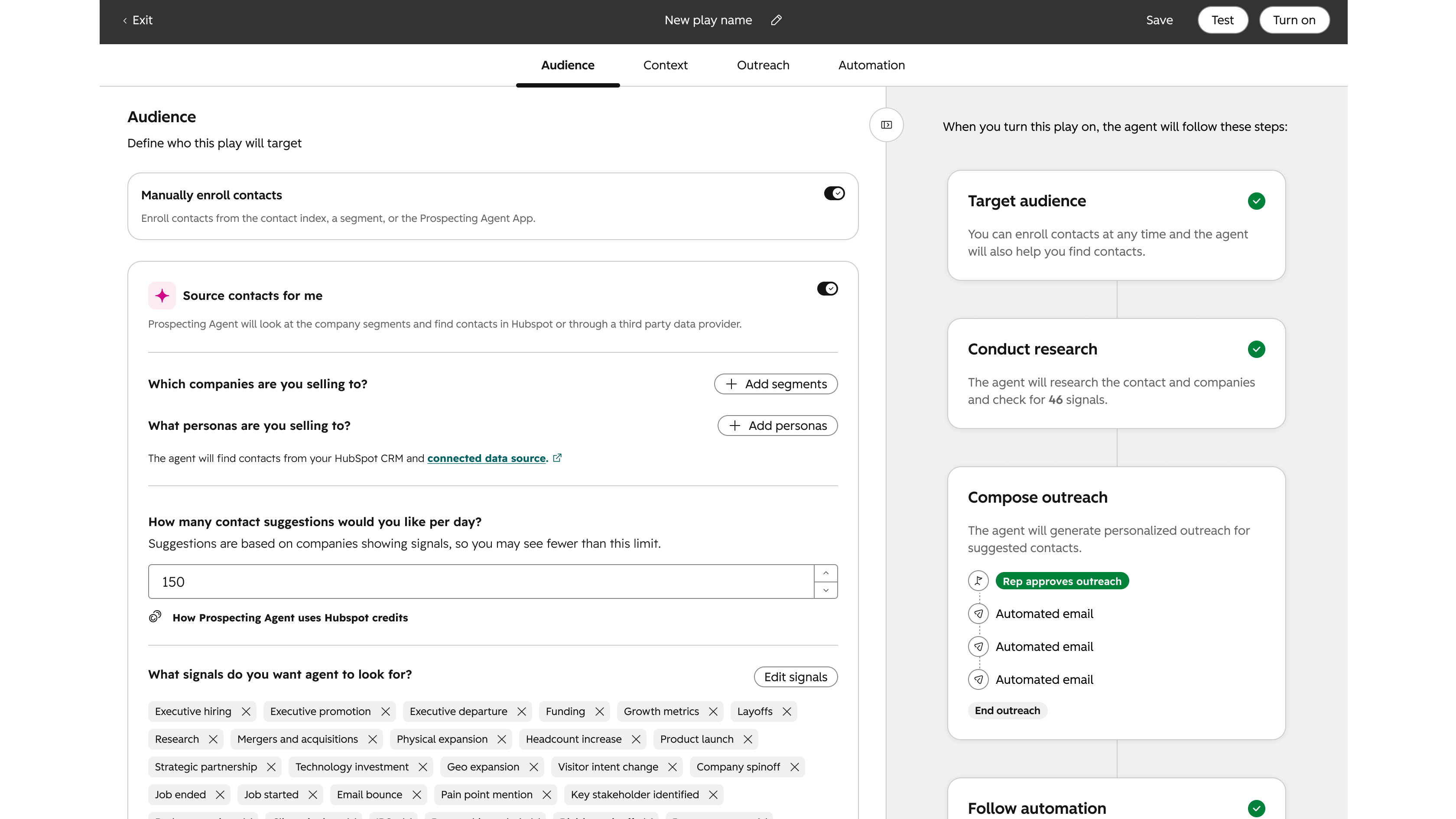
Task: Switch to the Audience tab
Action: pos(568,65)
